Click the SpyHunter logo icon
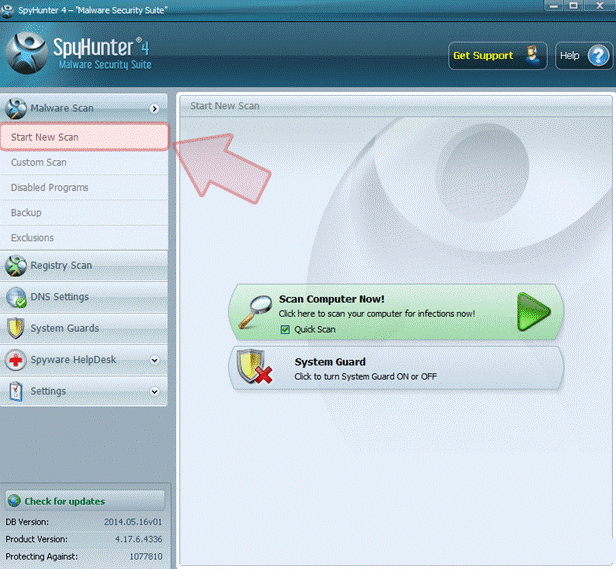 point(27,53)
